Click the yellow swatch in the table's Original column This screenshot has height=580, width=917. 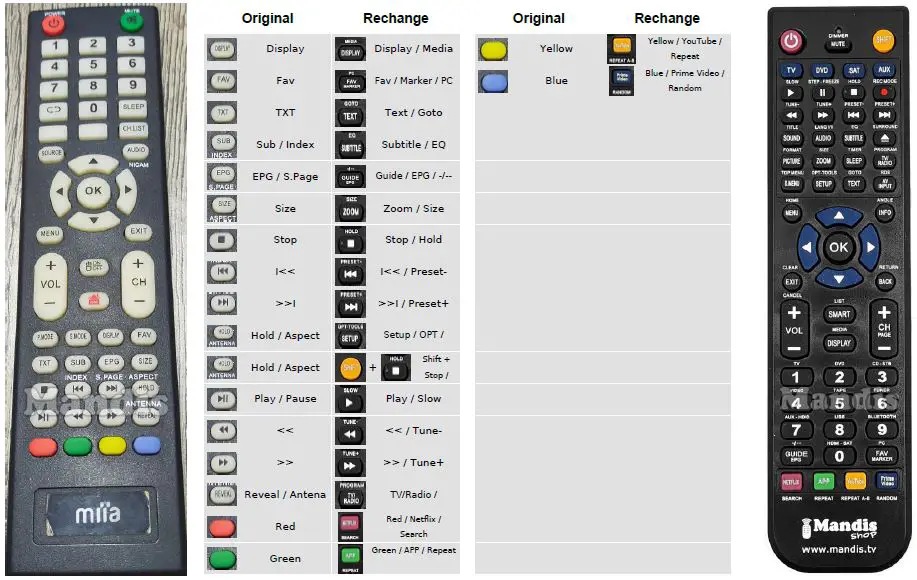pyautogui.click(x=493, y=49)
